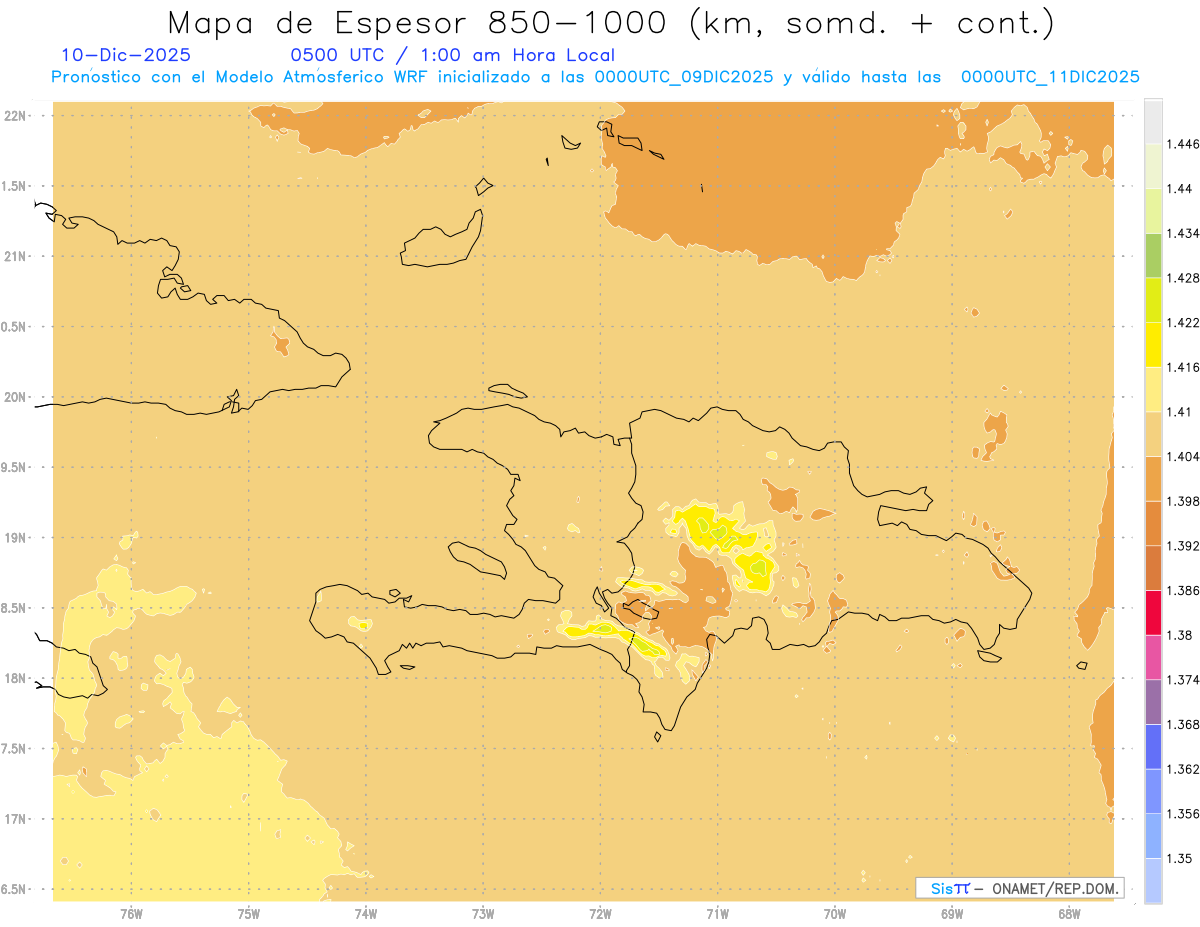Image resolution: width=1200 pixels, height=927 pixels.
Task: Click the legend value '1.356'
Action: tap(1185, 813)
